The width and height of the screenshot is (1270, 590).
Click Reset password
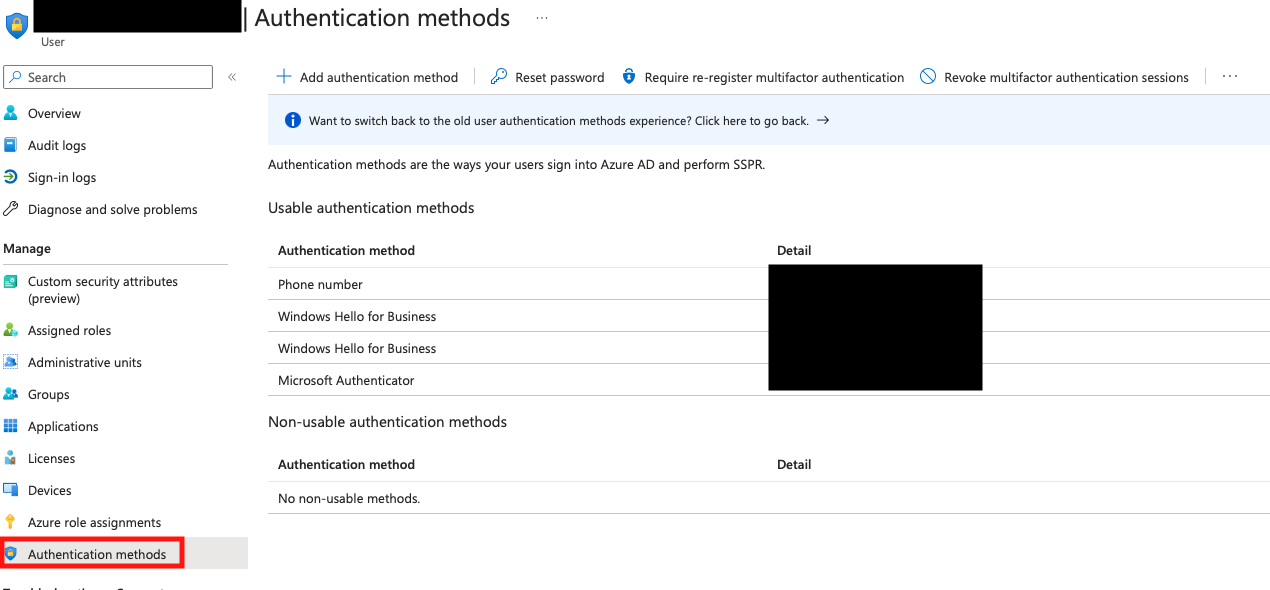[x=560, y=78]
